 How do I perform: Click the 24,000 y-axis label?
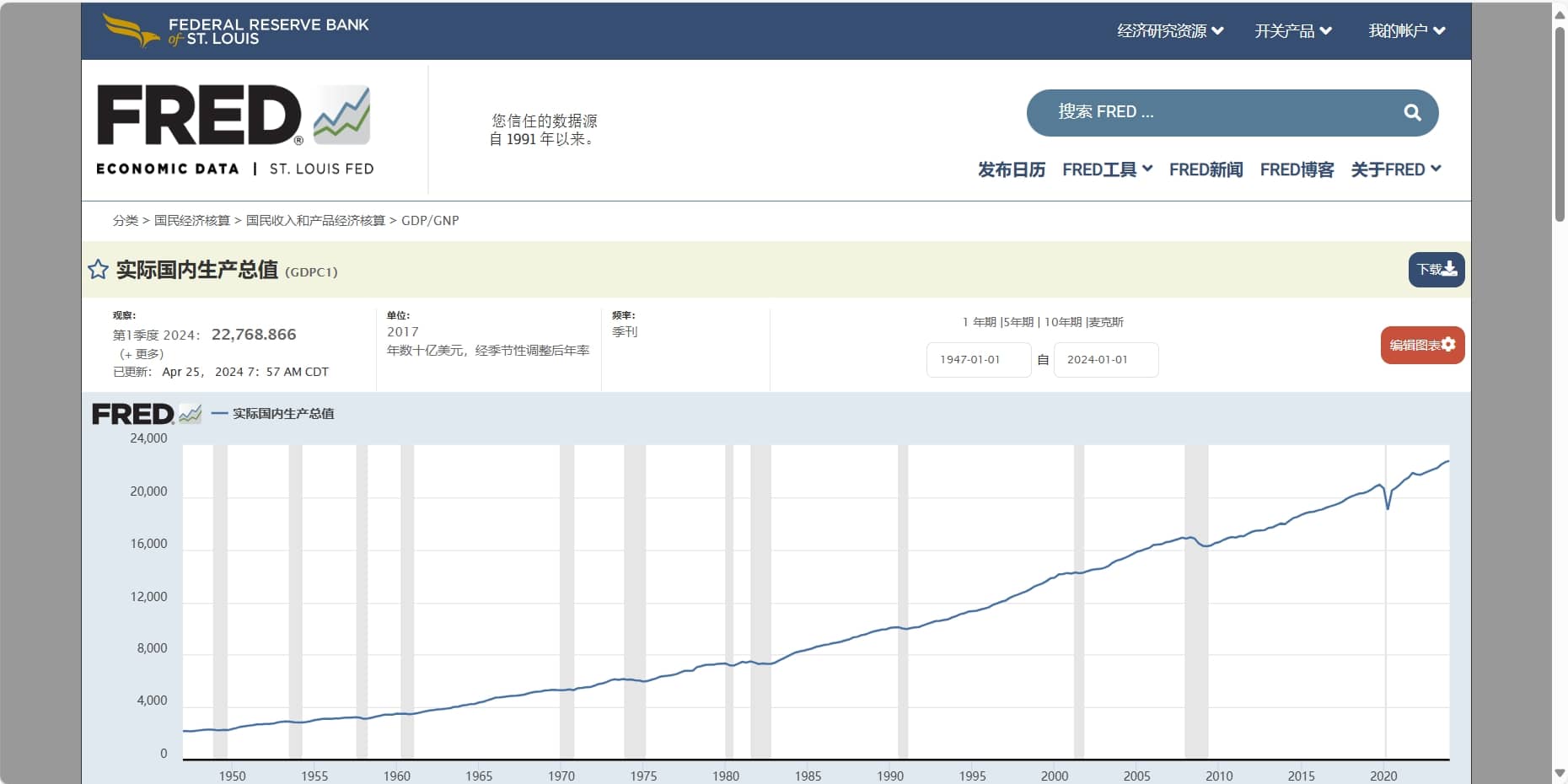[x=148, y=438]
